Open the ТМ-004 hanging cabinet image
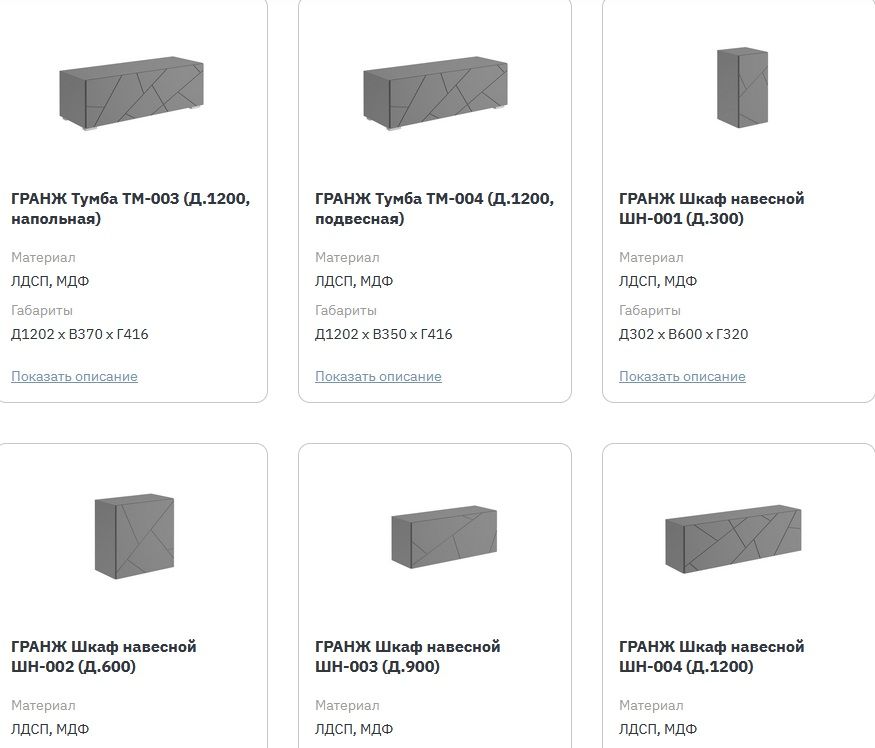 coord(435,93)
